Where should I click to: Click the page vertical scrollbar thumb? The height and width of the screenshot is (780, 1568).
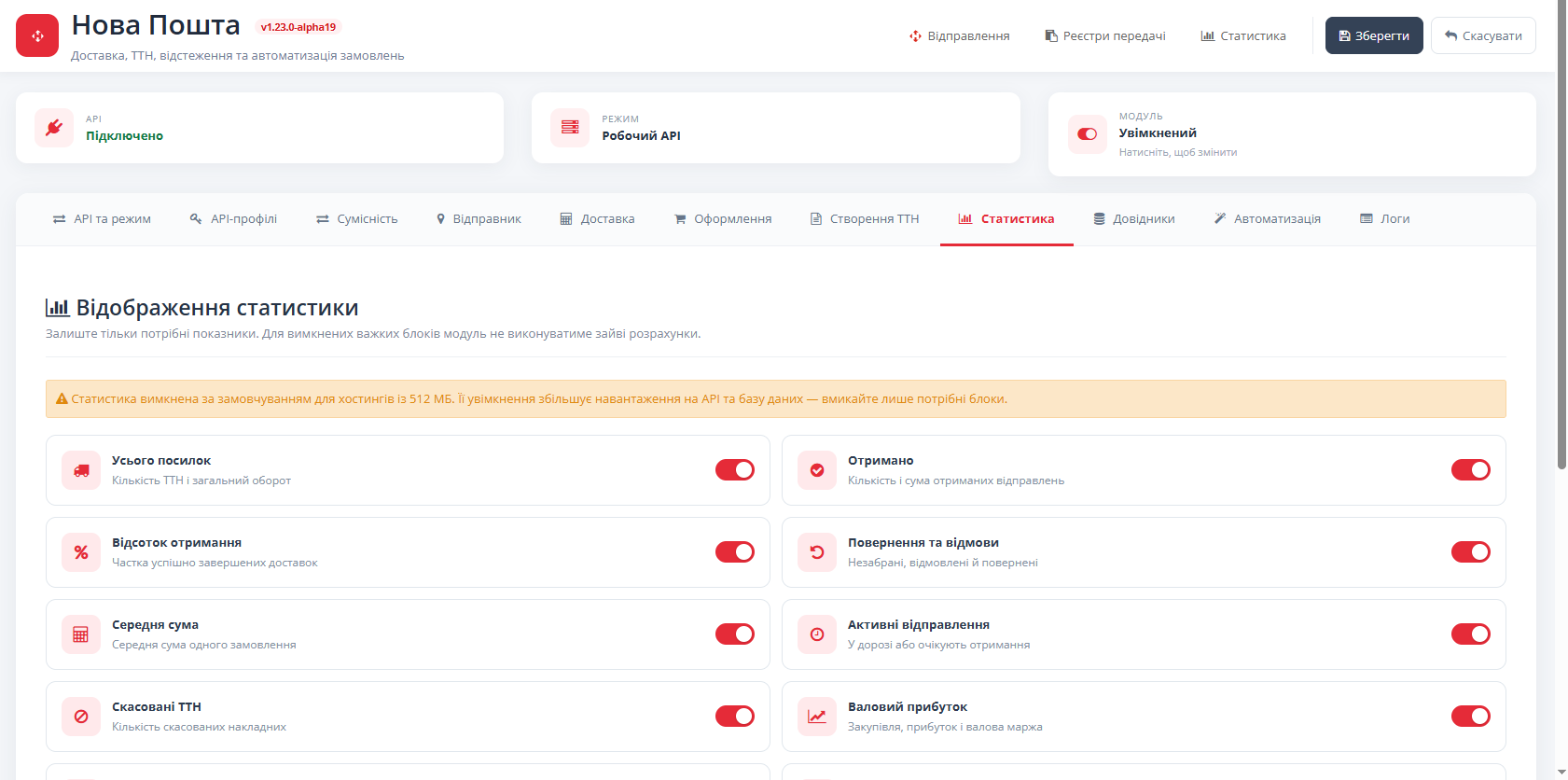click(1561, 234)
